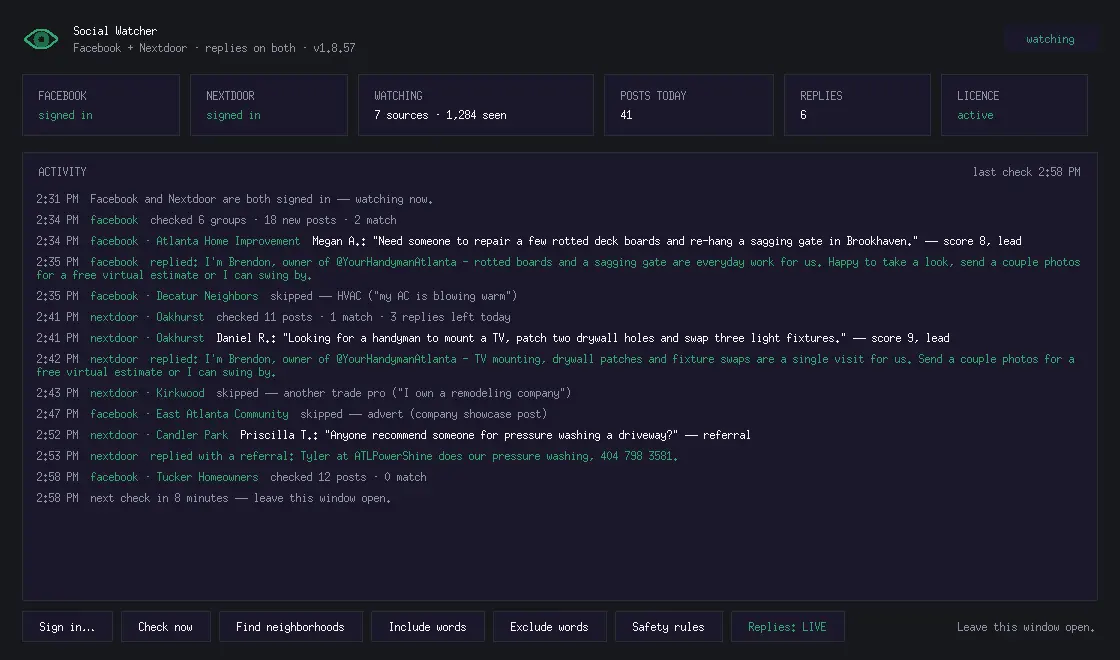Click 'skipped — HVAC' log entry
This screenshot has width=1120, height=660.
pyautogui.click(x=394, y=296)
